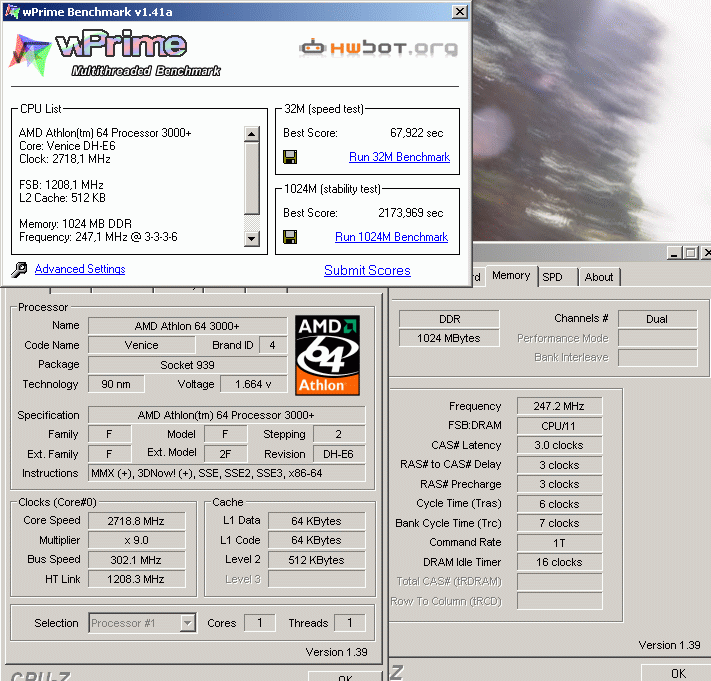
Task: Click the 32M best score 67,922 sec
Action: (x=416, y=133)
